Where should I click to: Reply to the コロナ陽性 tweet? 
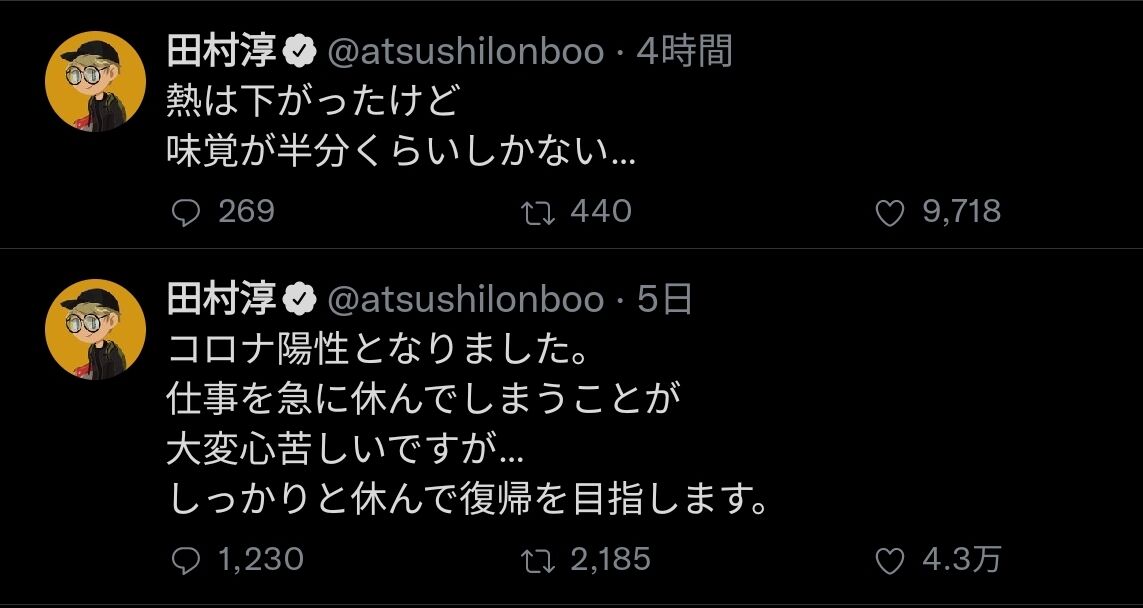(185, 560)
